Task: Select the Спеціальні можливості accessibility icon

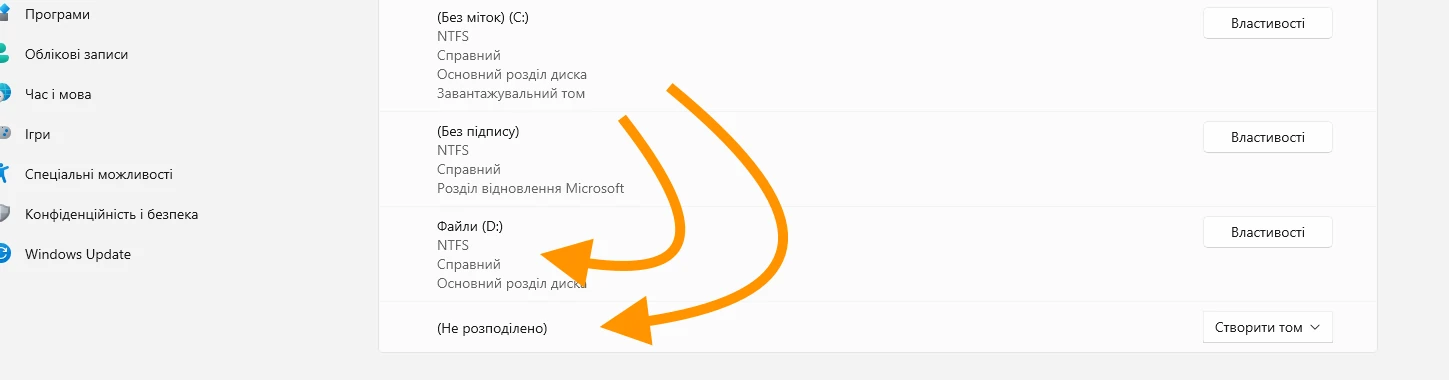Action: point(4,174)
